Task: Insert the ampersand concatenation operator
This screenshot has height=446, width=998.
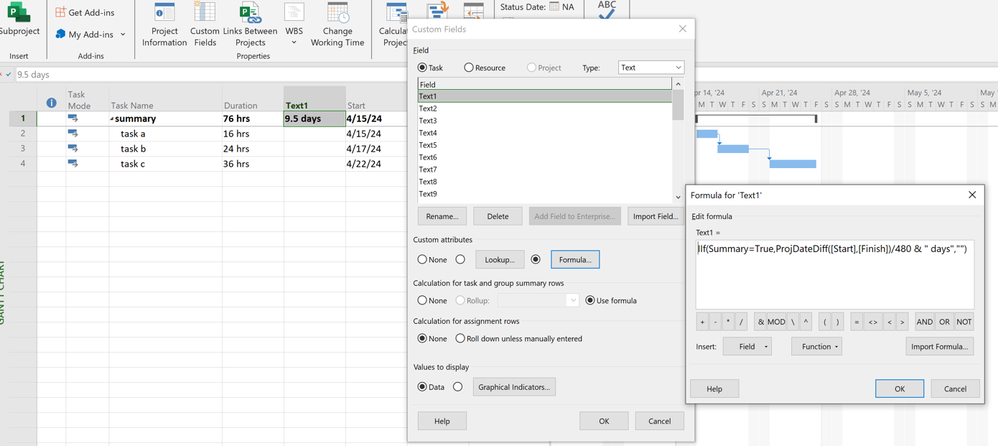Action: tap(761, 322)
